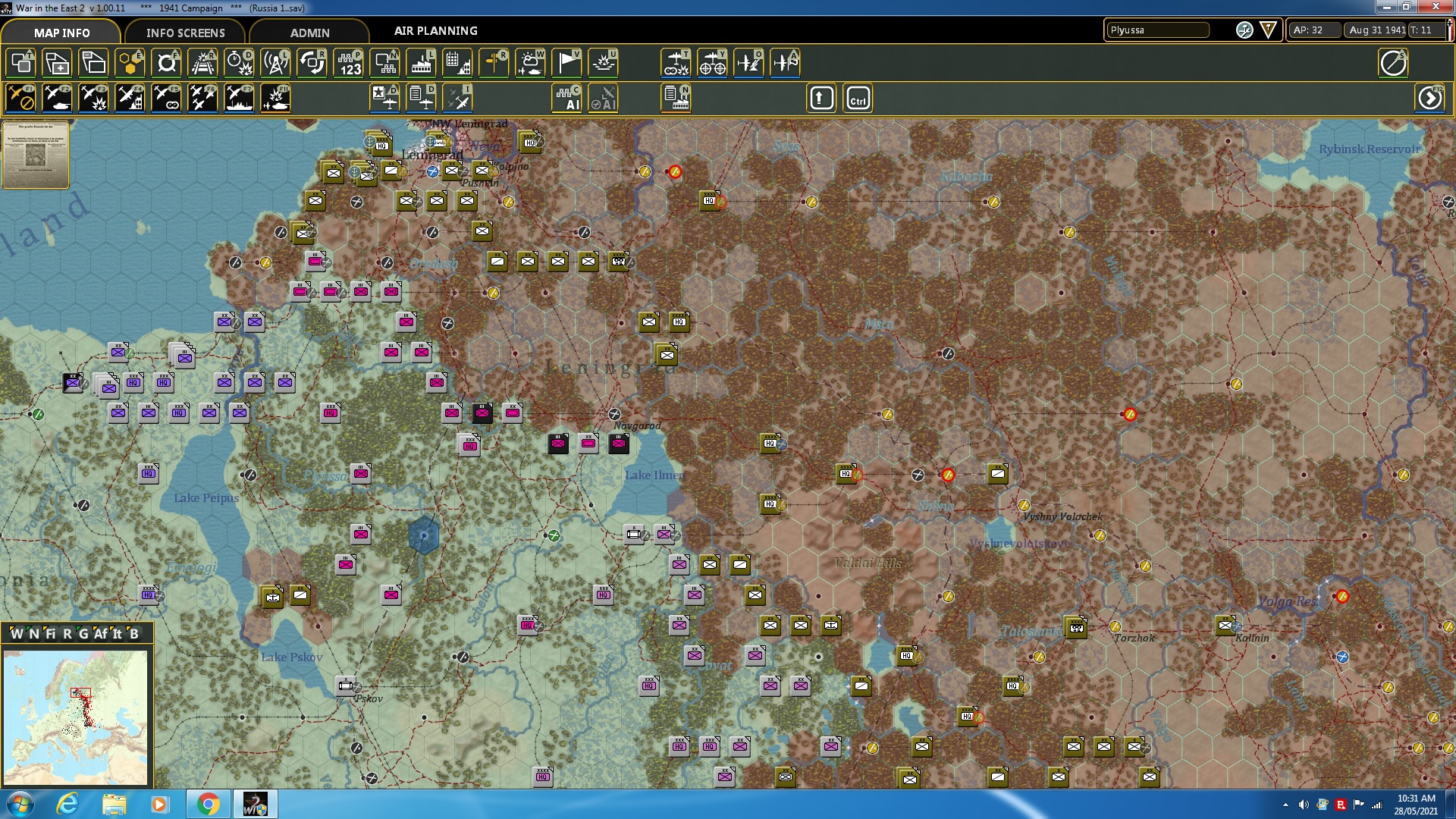The width and height of the screenshot is (1456, 819).
Task: Toggle the Shift key lock button
Action: coord(821,99)
